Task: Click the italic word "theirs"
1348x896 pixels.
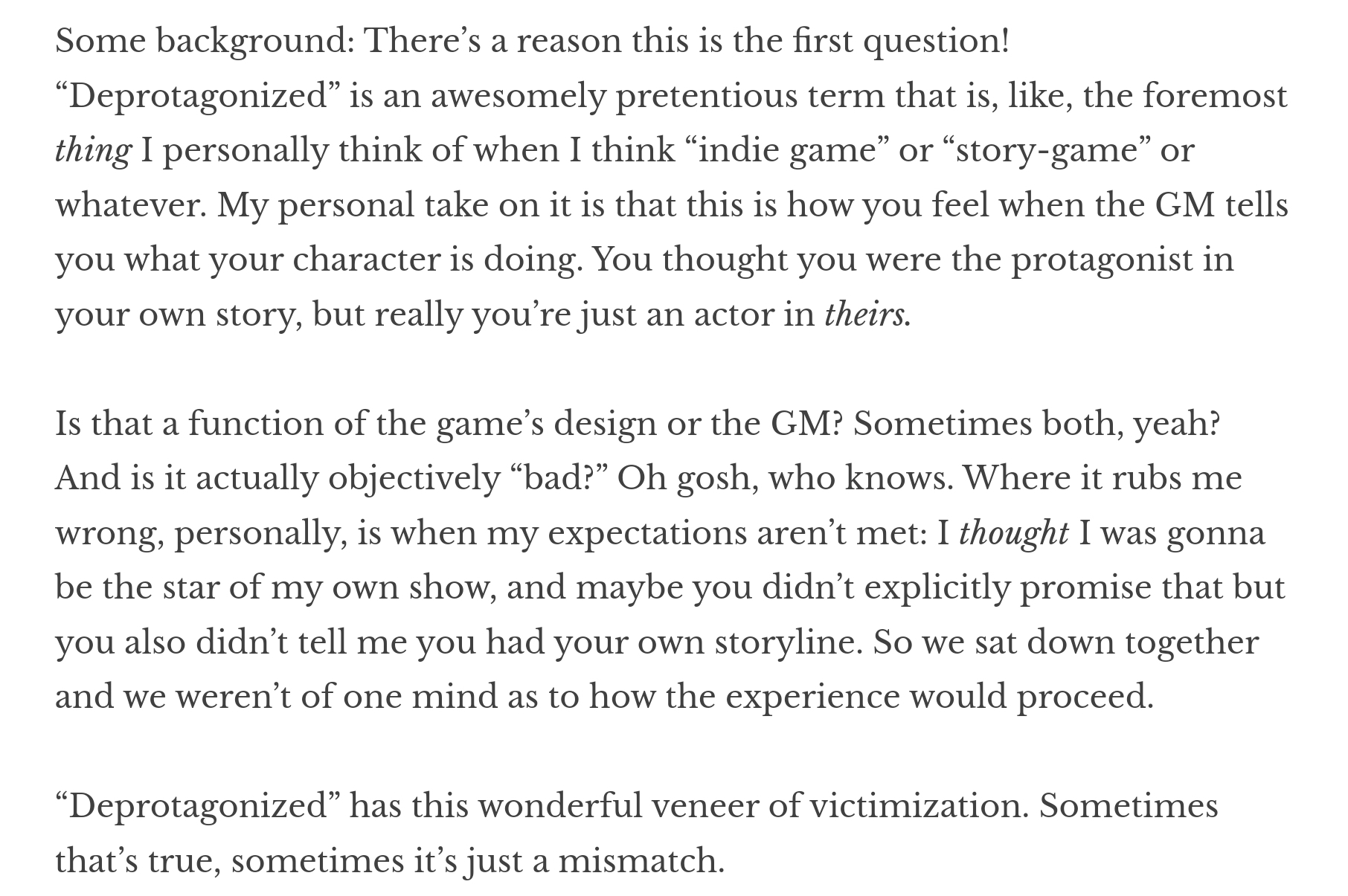Action: (865, 315)
